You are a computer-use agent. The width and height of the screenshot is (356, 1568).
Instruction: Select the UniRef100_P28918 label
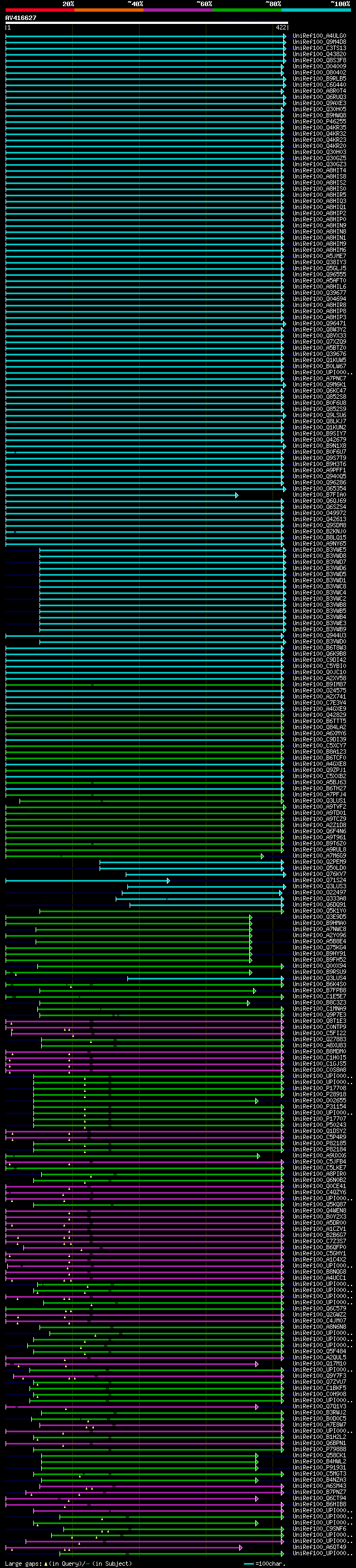pos(319,1095)
